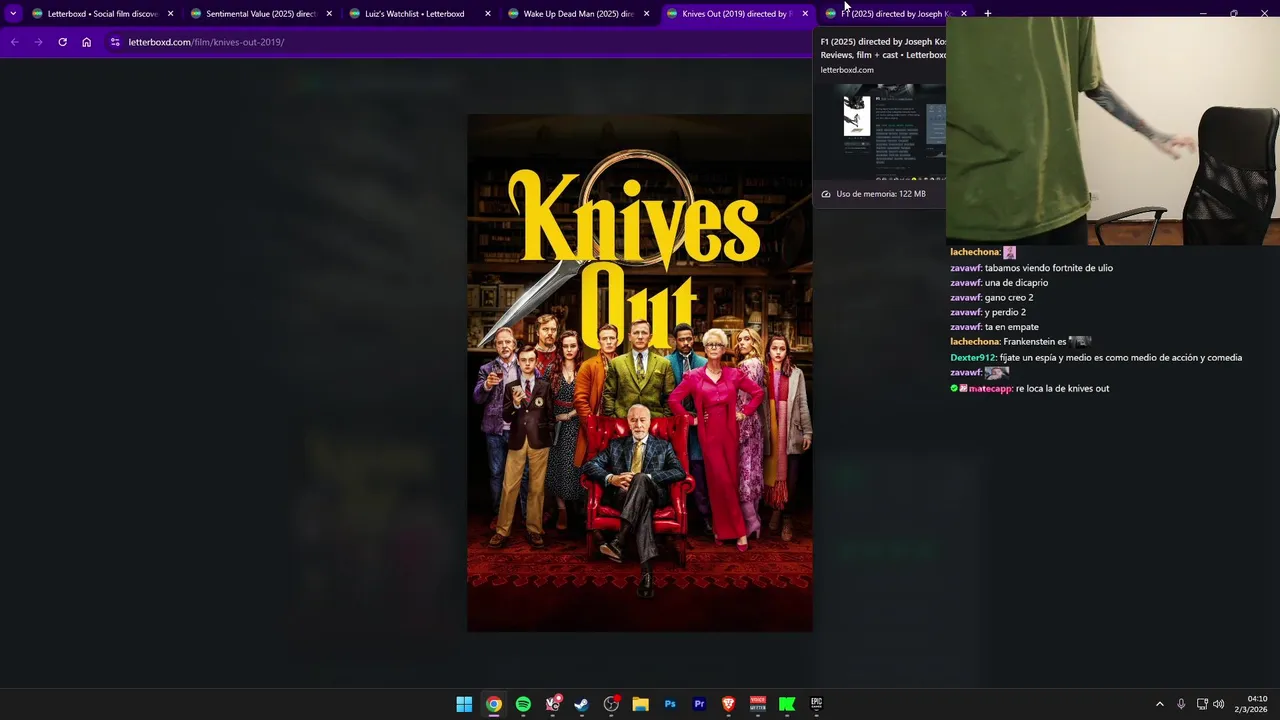Close the Sentimental Value tab
The width and height of the screenshot is (1280, 720).
[329, 14]
